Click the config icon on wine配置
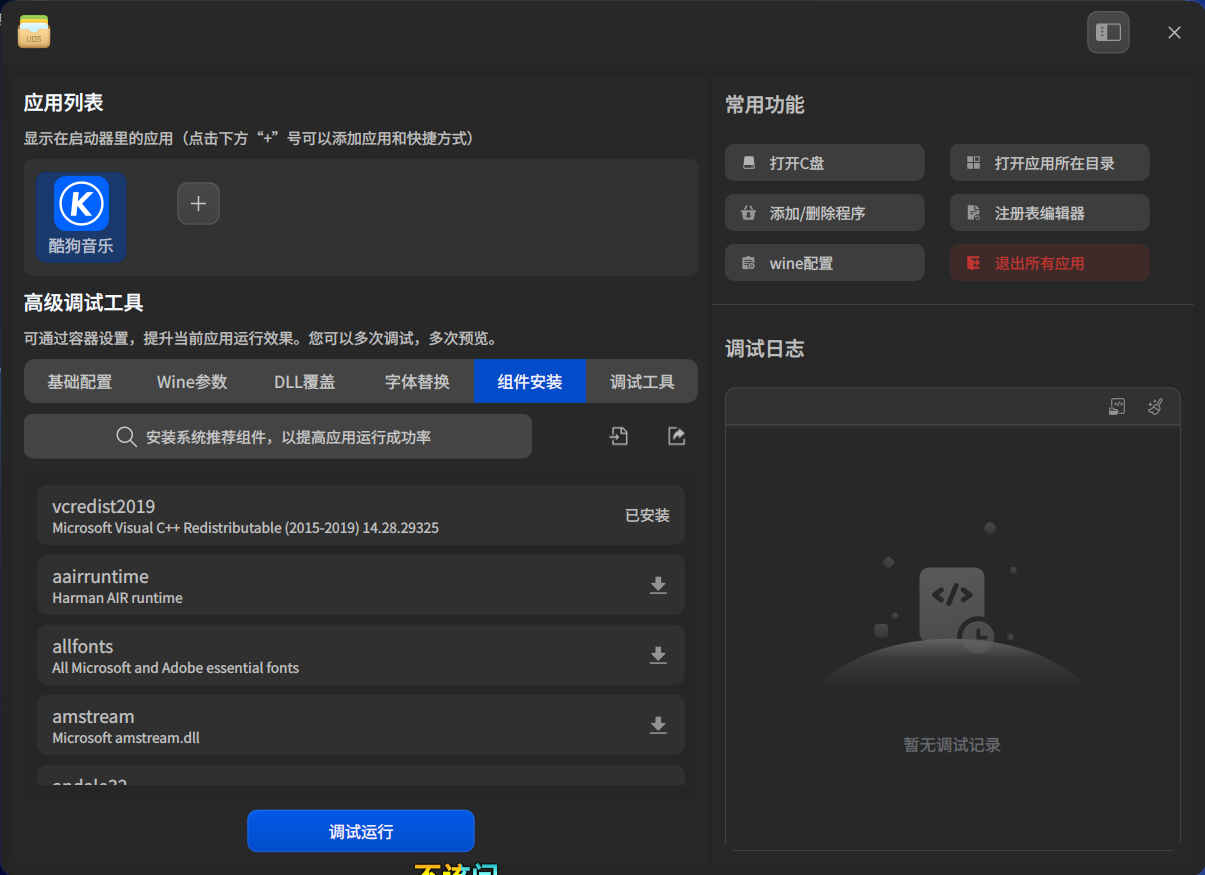The image size is (1205, 875). click(x=748, y=263)
